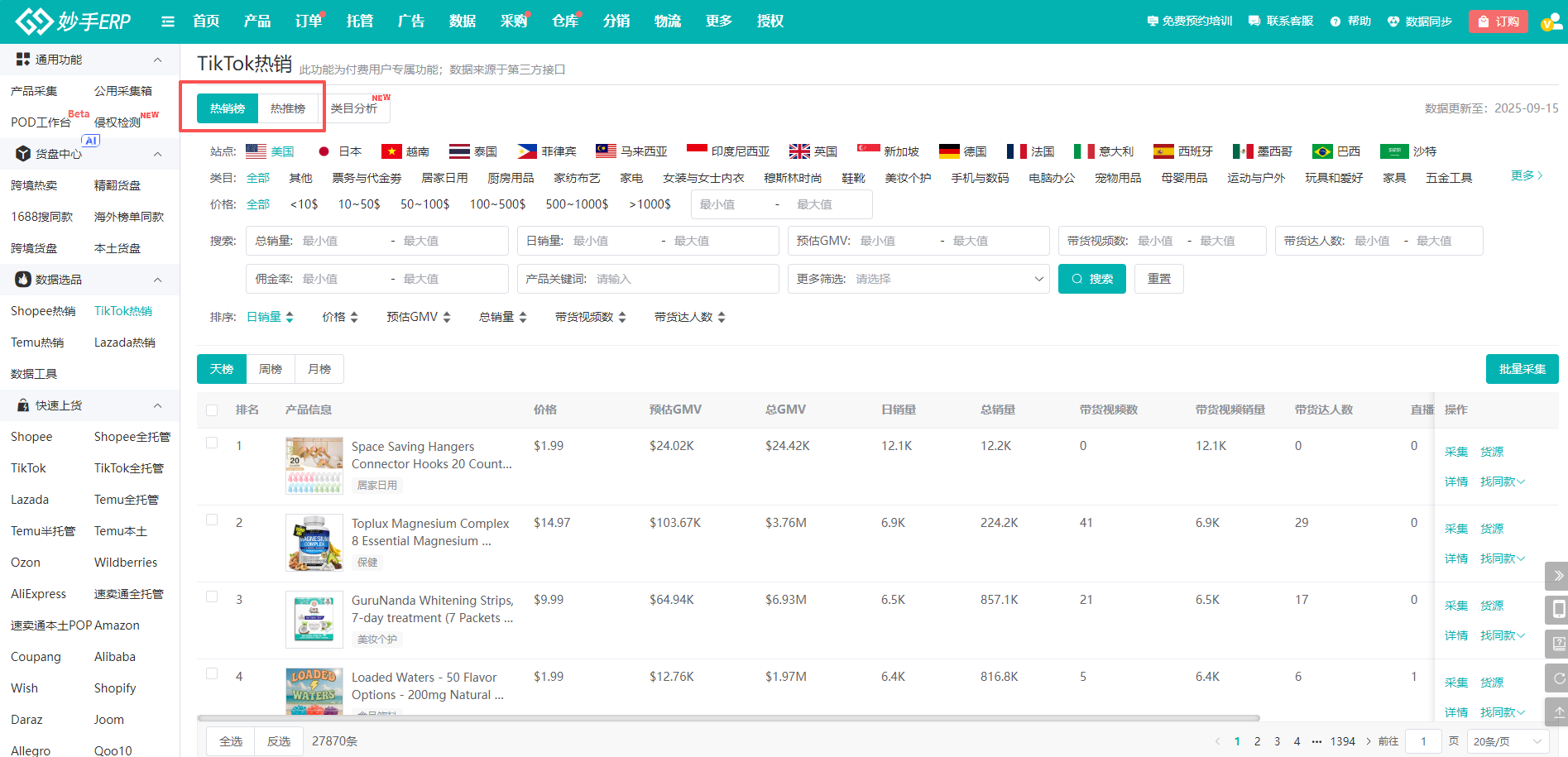Click the 佣金率 minimum value field

pos(339,279)
